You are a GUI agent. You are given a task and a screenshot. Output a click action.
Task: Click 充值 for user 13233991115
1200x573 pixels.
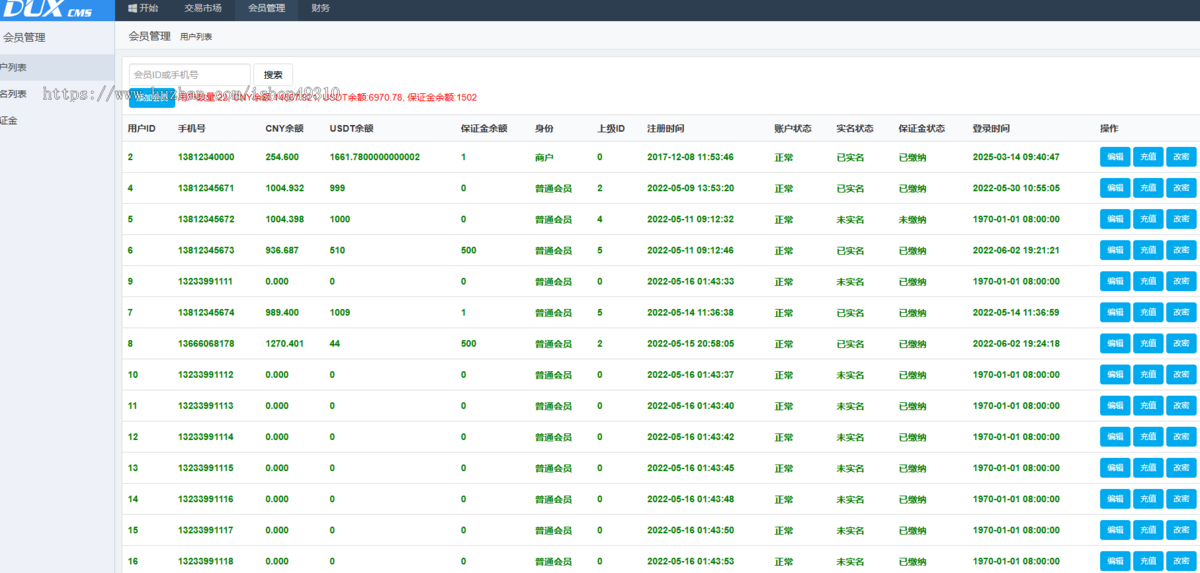[1148, 468]
